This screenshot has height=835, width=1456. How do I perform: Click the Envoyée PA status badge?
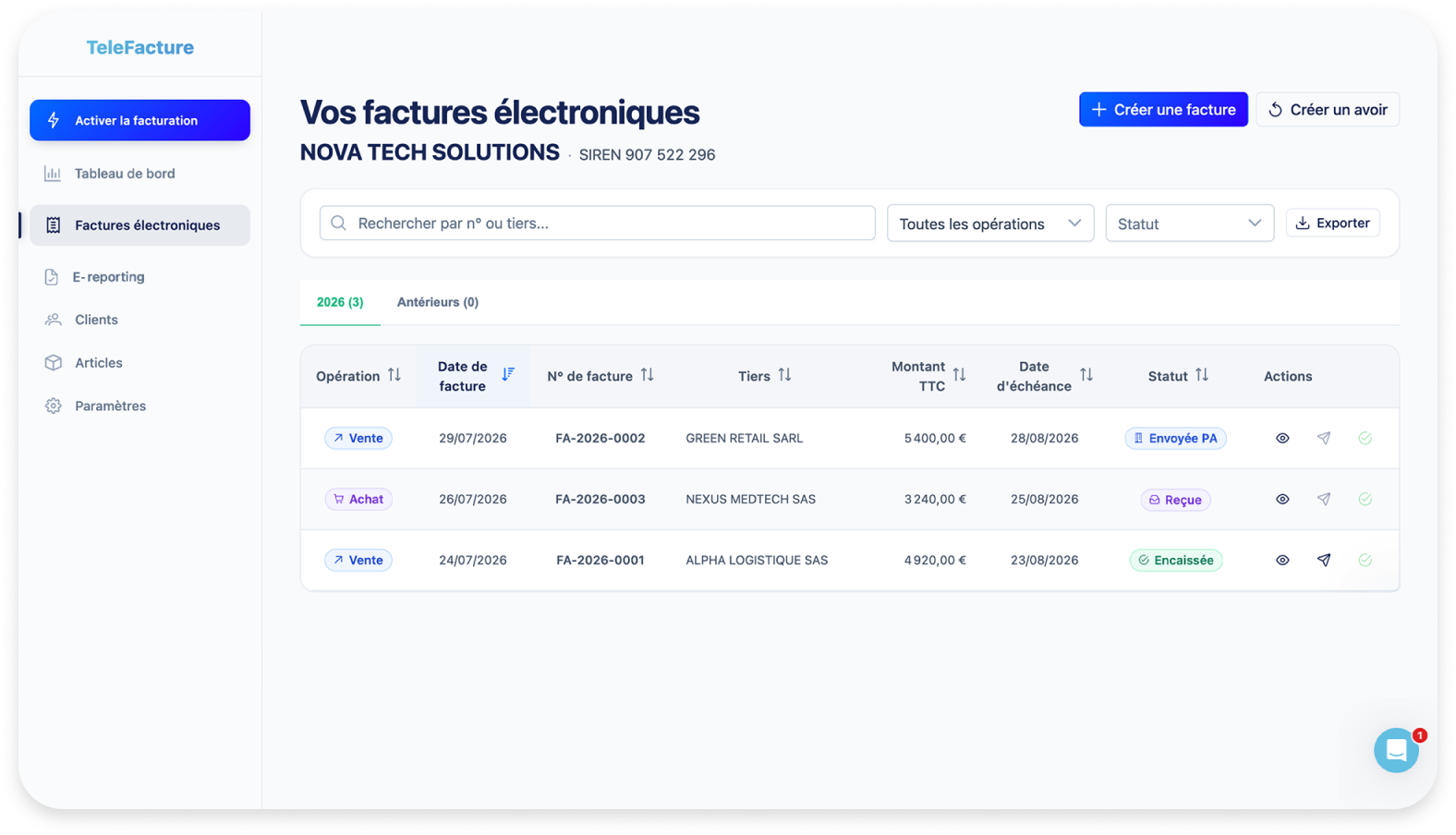pyautogui.click(x=1175, y=438)
